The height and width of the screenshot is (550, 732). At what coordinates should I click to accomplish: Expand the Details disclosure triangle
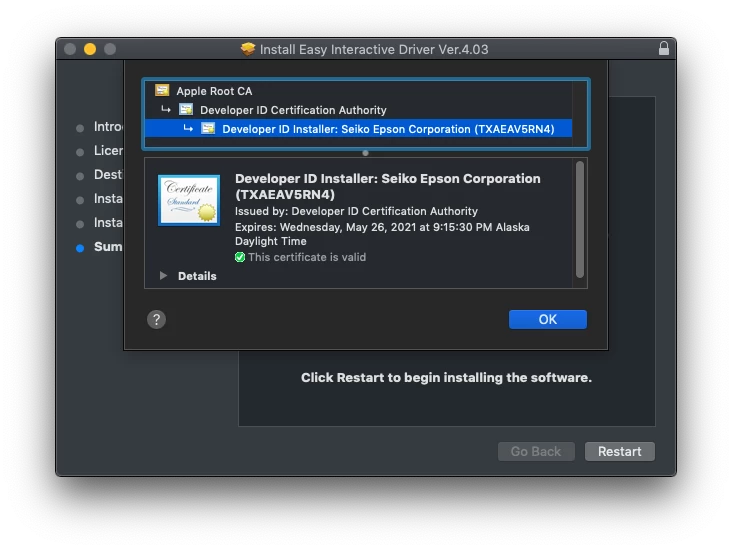[163, 275]
